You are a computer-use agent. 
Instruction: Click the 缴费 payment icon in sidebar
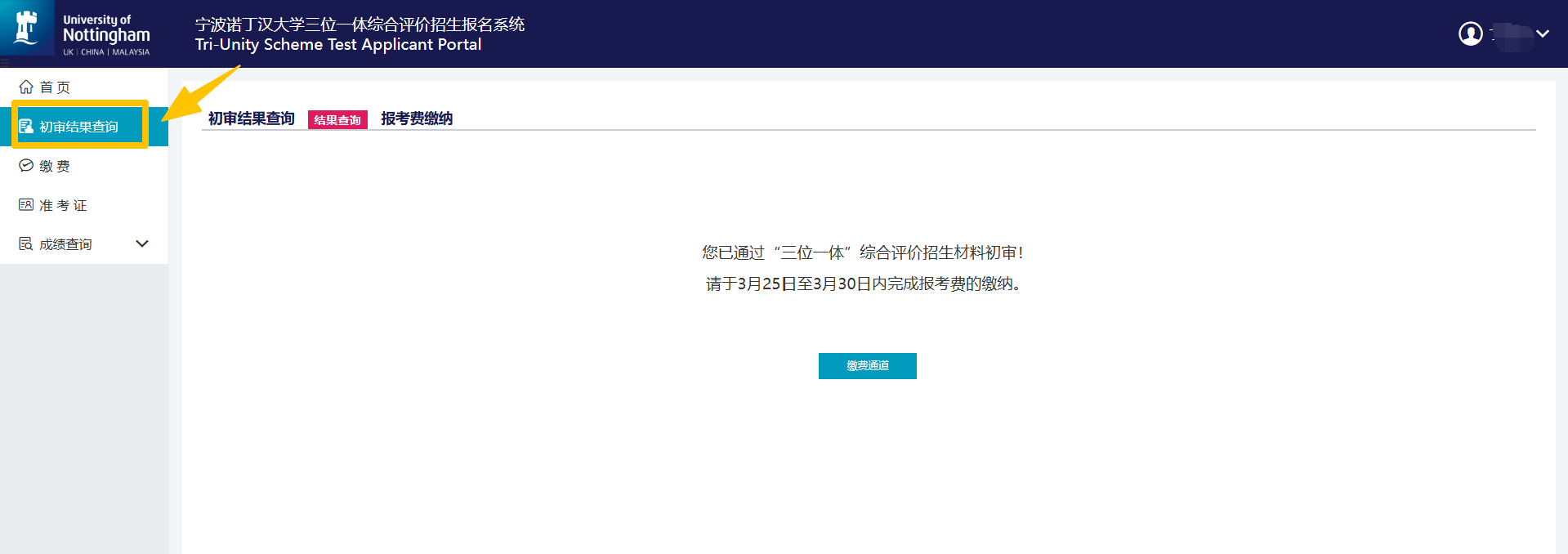(26, 166)
